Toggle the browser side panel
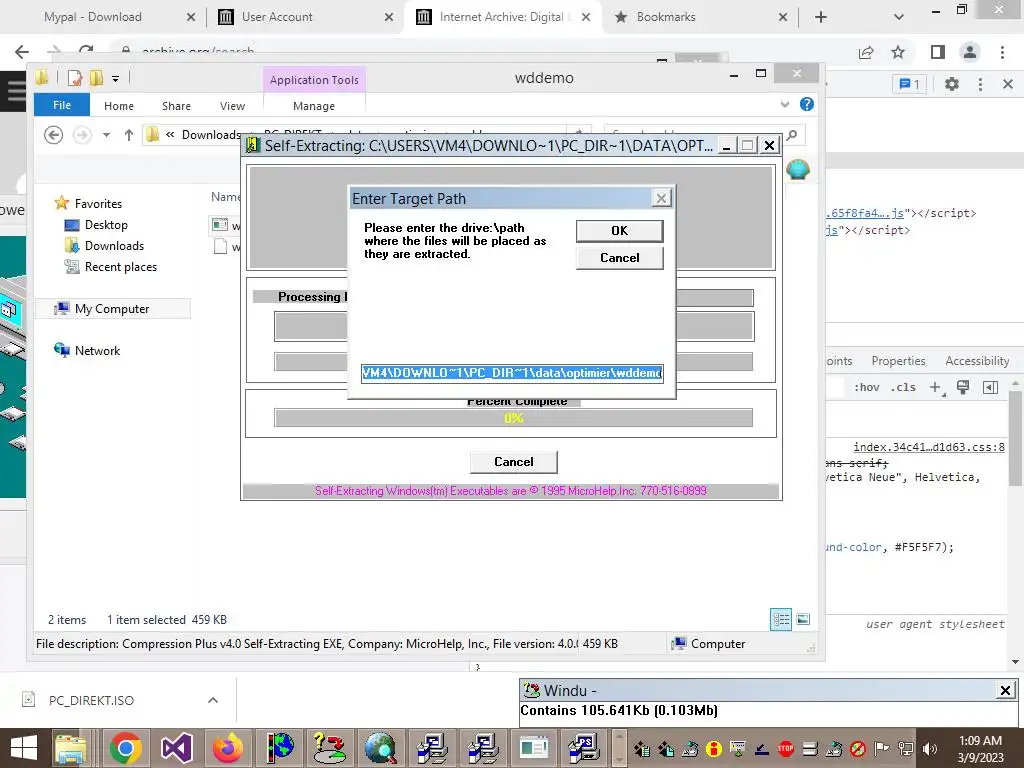1024x768 pixels. [x=938, y=52]
